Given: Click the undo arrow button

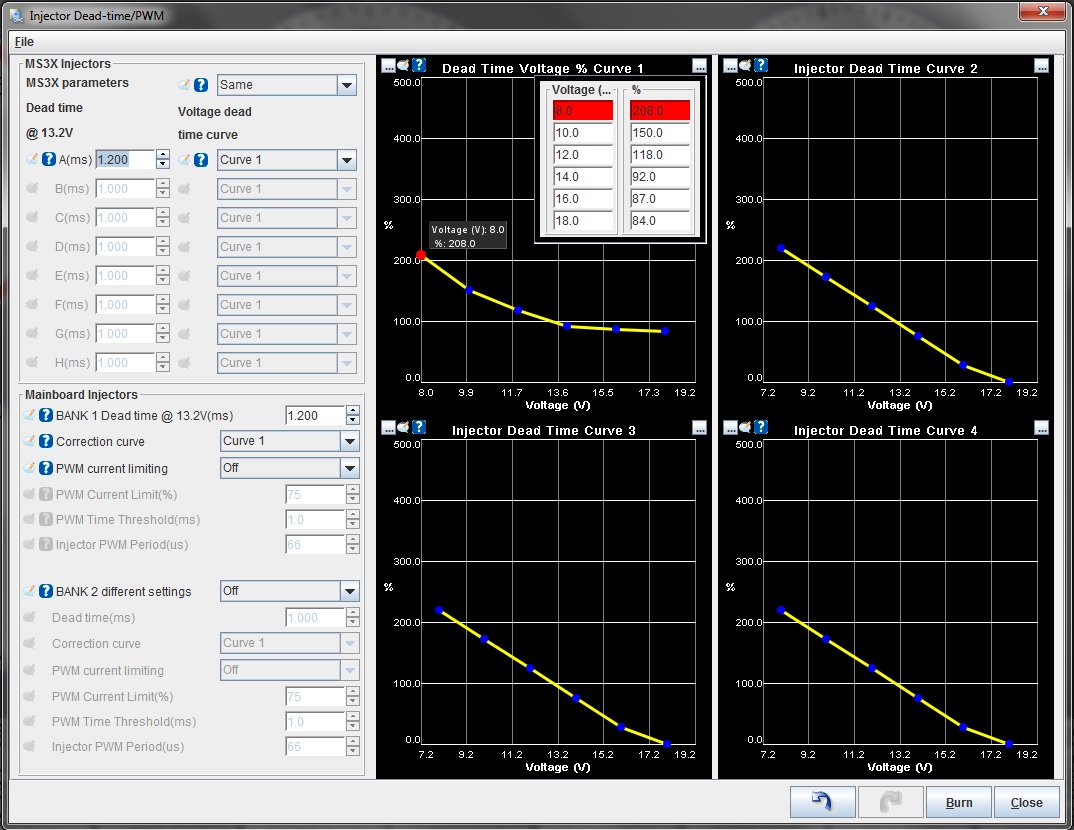Looking at the screenshot, I should pyautogui.click(x=822, y=802).
